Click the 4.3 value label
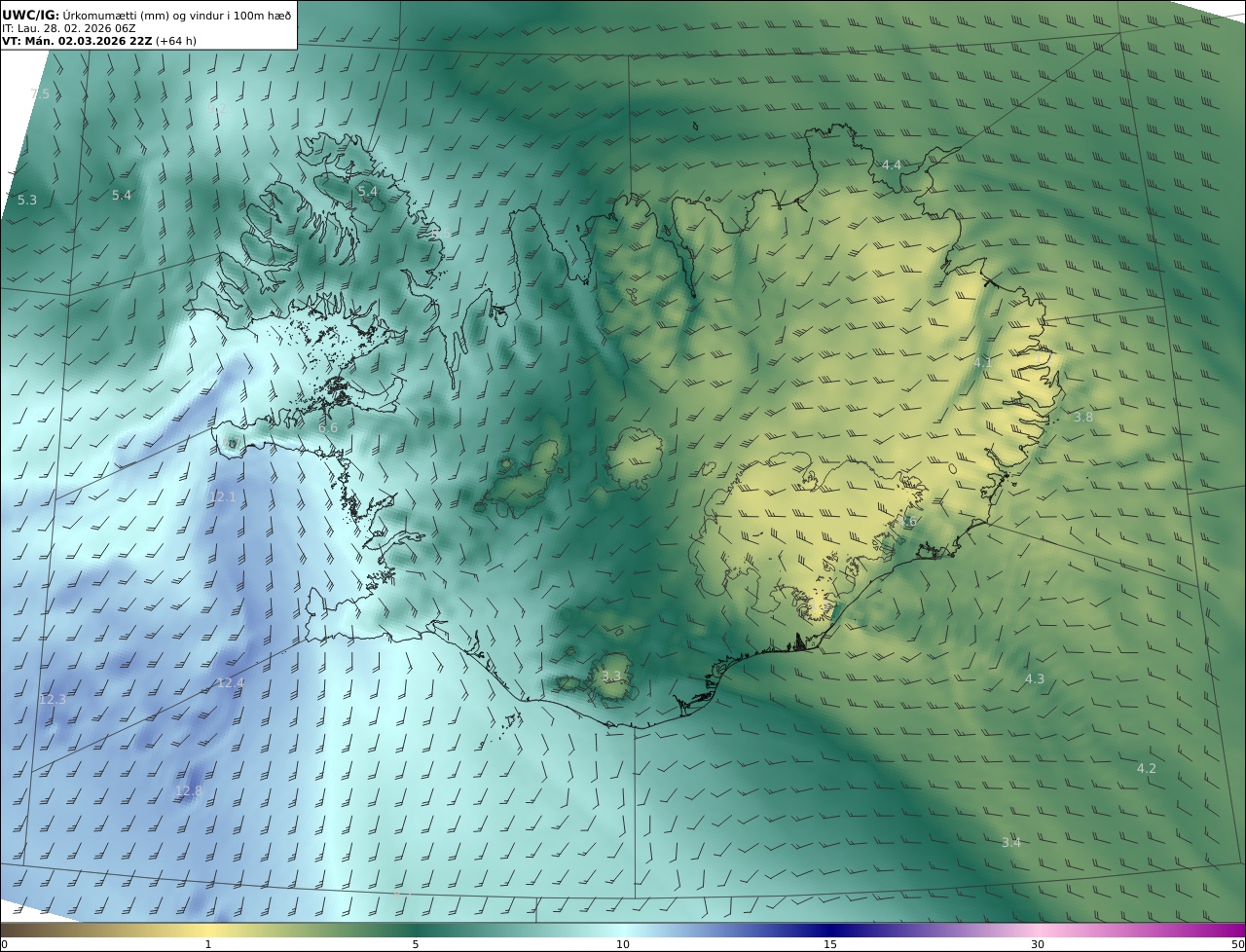Screen dimensions: 1246x952 point(1034,679)
